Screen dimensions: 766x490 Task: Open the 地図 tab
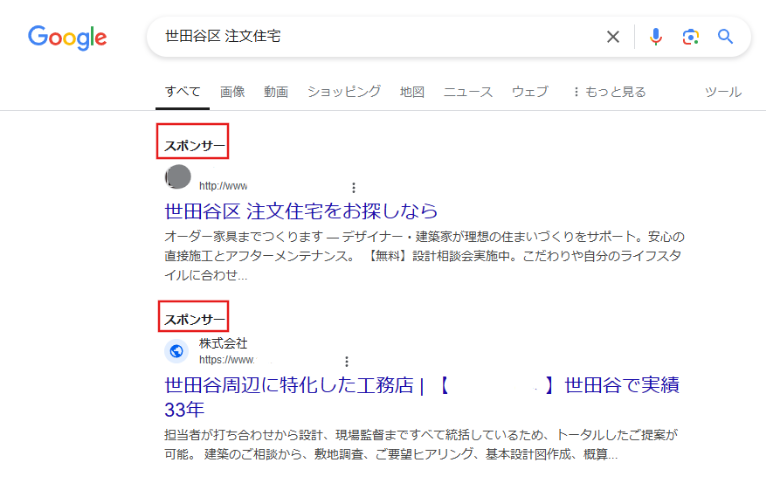(x=412, y=92)
